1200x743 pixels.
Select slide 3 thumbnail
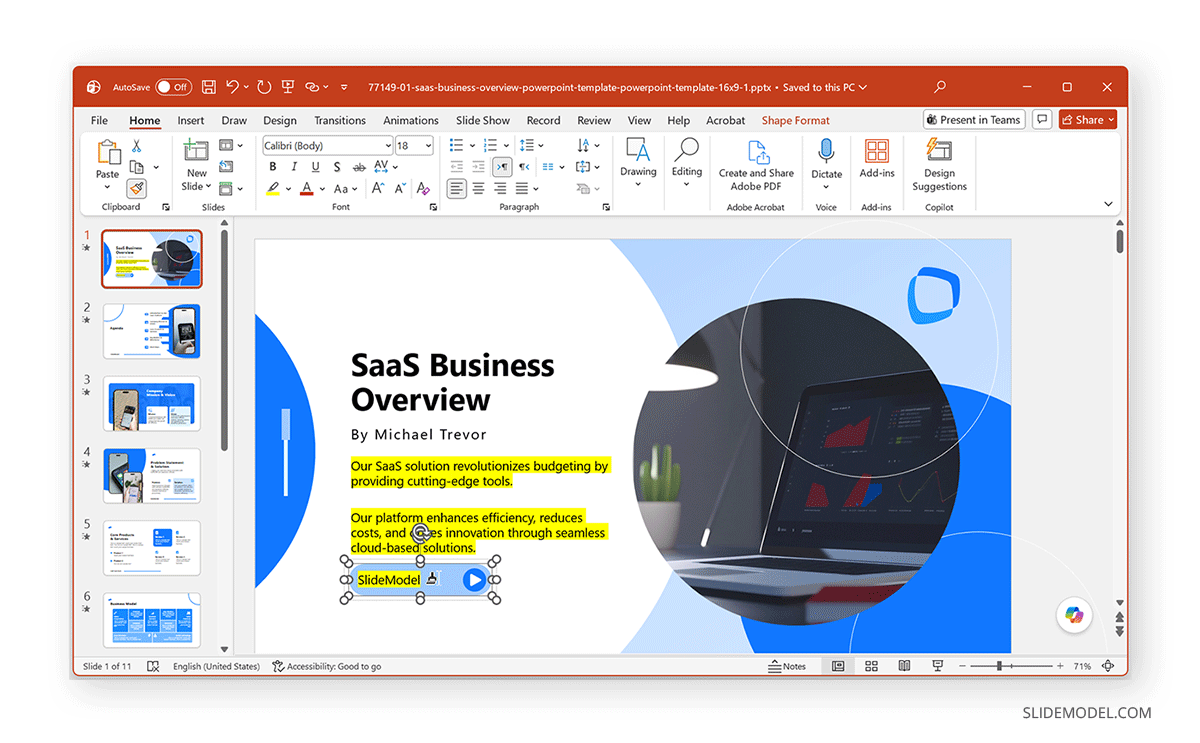[152, 403]
